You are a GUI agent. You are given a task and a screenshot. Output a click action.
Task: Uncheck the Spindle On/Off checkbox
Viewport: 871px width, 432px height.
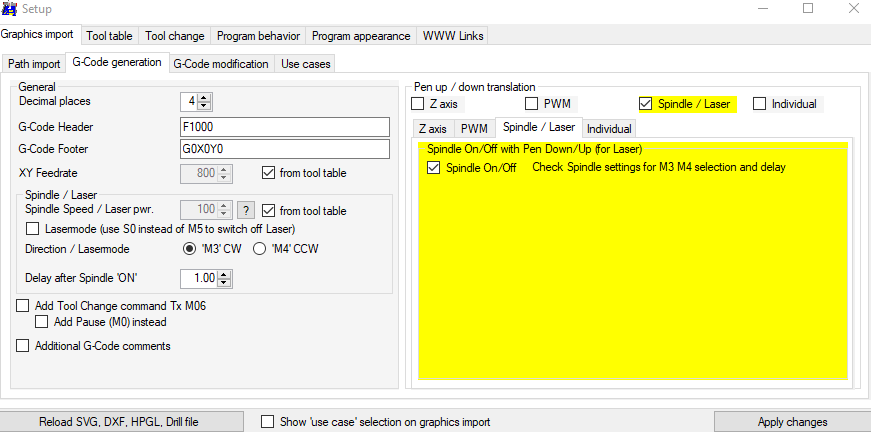coord(433,167)
